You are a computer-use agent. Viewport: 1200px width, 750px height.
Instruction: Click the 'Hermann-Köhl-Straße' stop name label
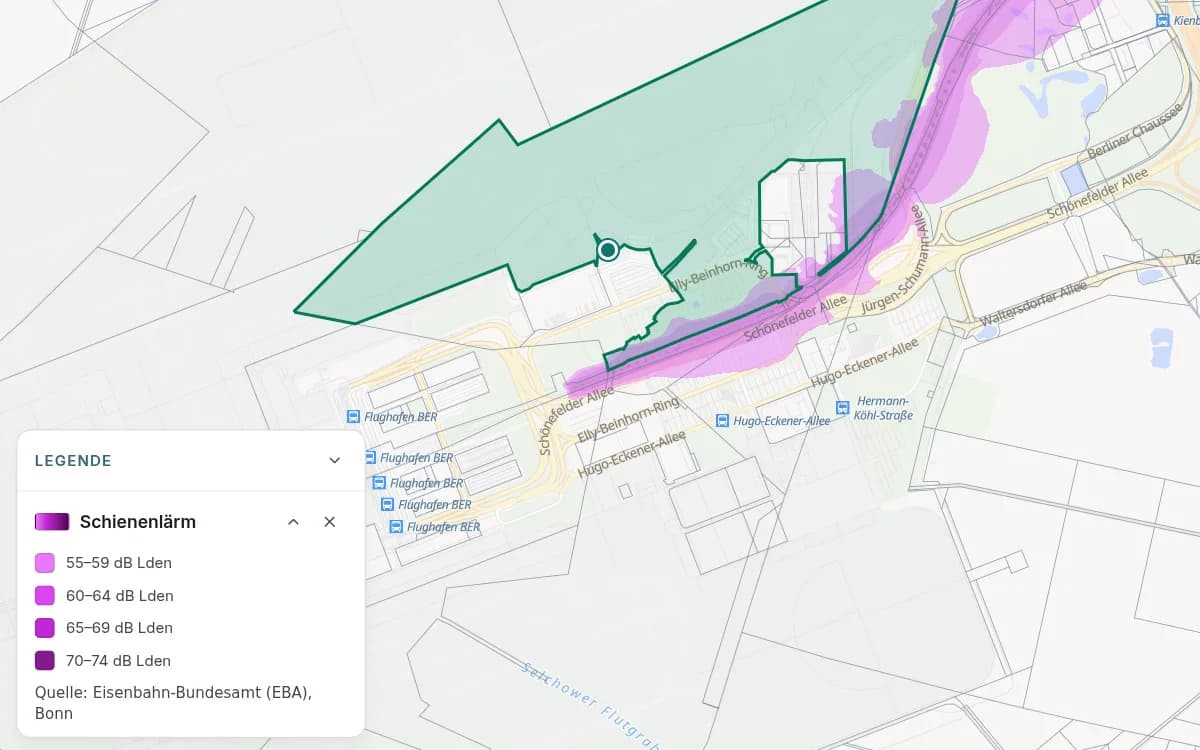tap(884, 408)
